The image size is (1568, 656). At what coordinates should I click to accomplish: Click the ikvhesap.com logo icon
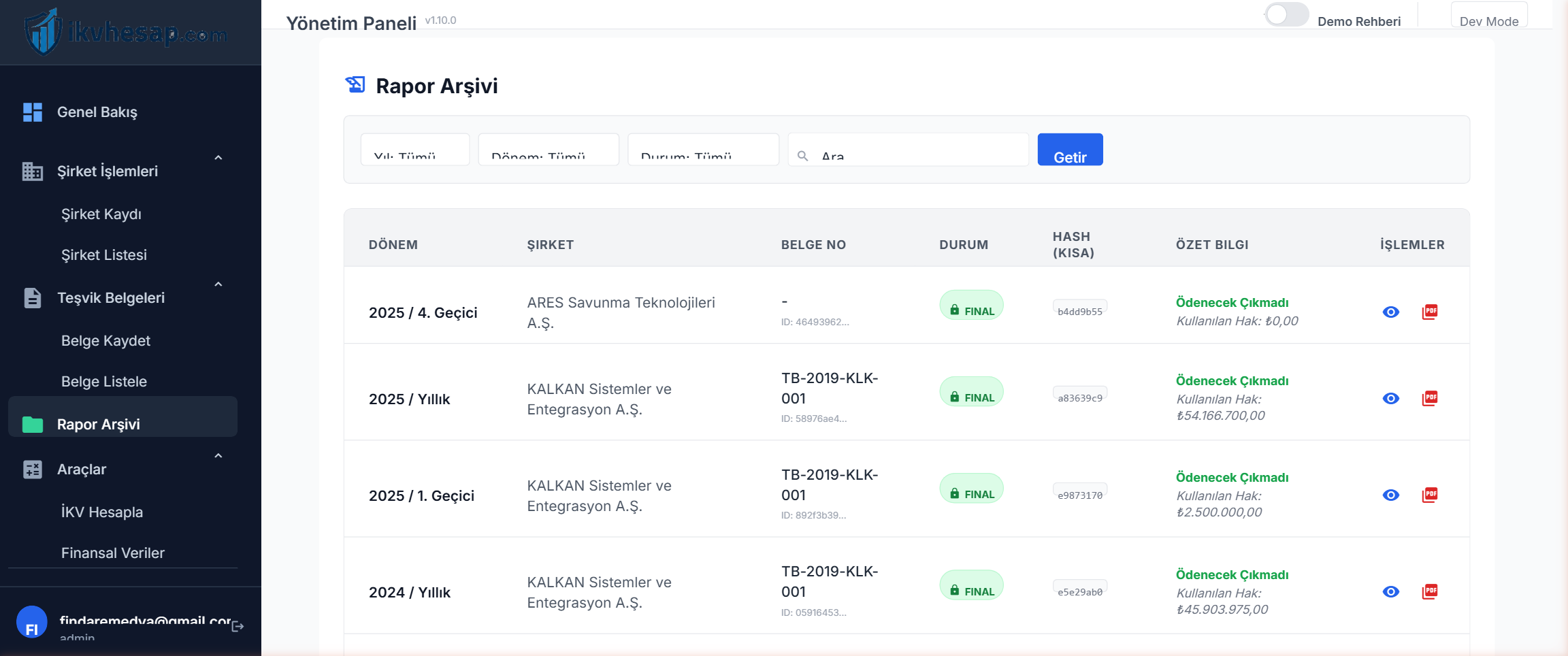pyautogui.click(x=42, y=31)
